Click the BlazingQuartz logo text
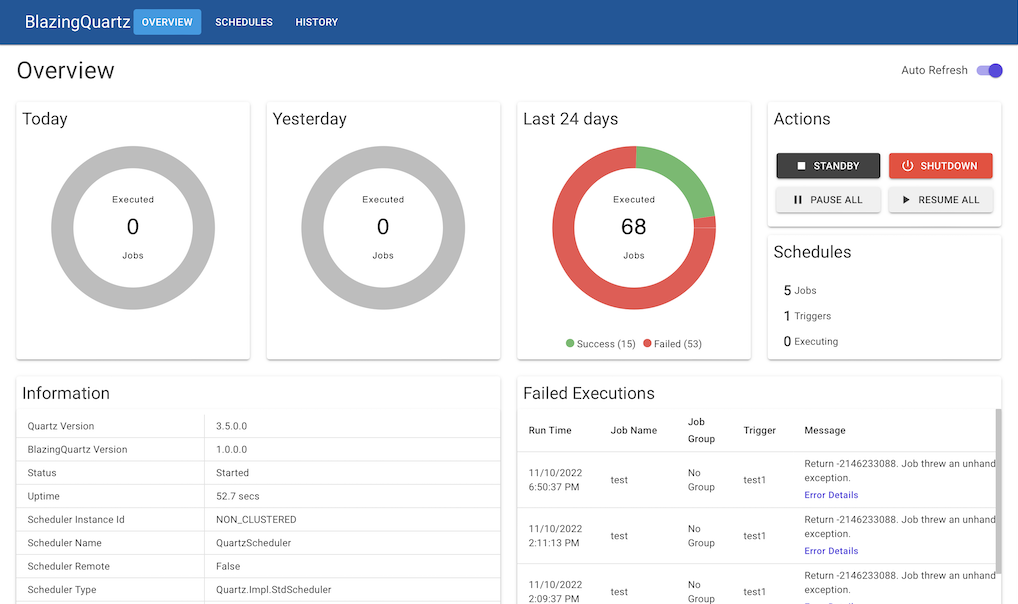 click(x=77, y=22)
